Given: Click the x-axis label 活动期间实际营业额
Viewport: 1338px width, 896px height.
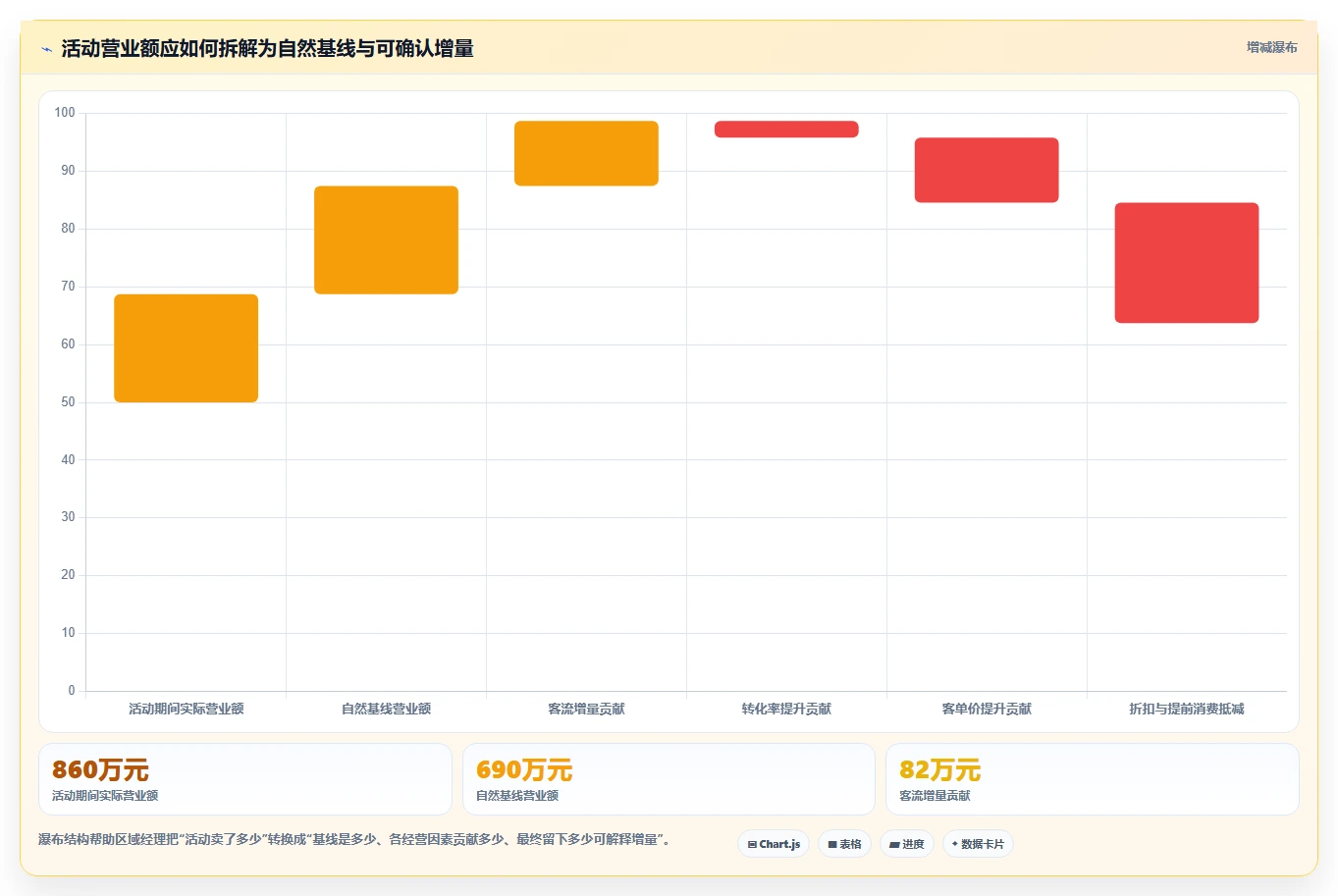Looking at the screenshot, I should coord(187,709).
